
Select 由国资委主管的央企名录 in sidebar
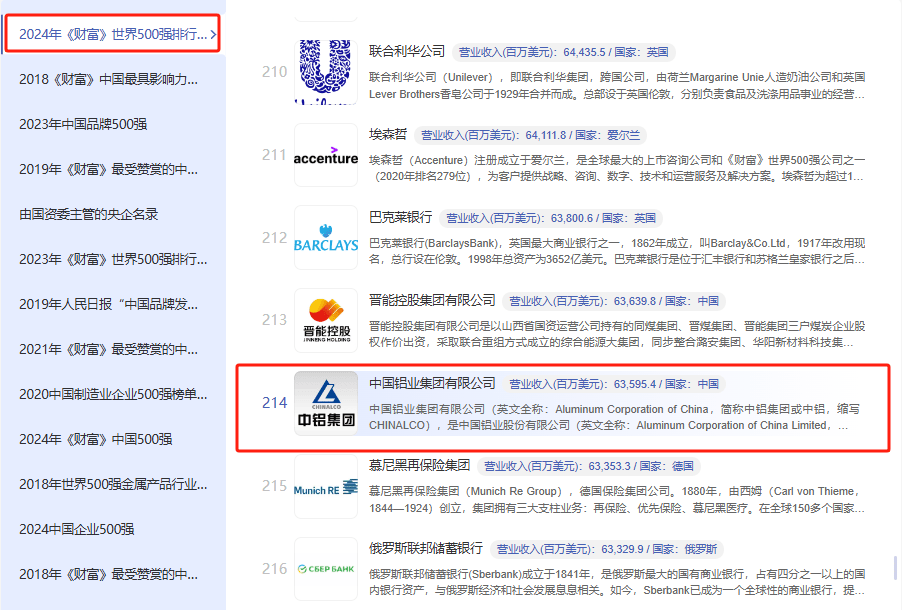pyautogui.click(x=89, y=214)
